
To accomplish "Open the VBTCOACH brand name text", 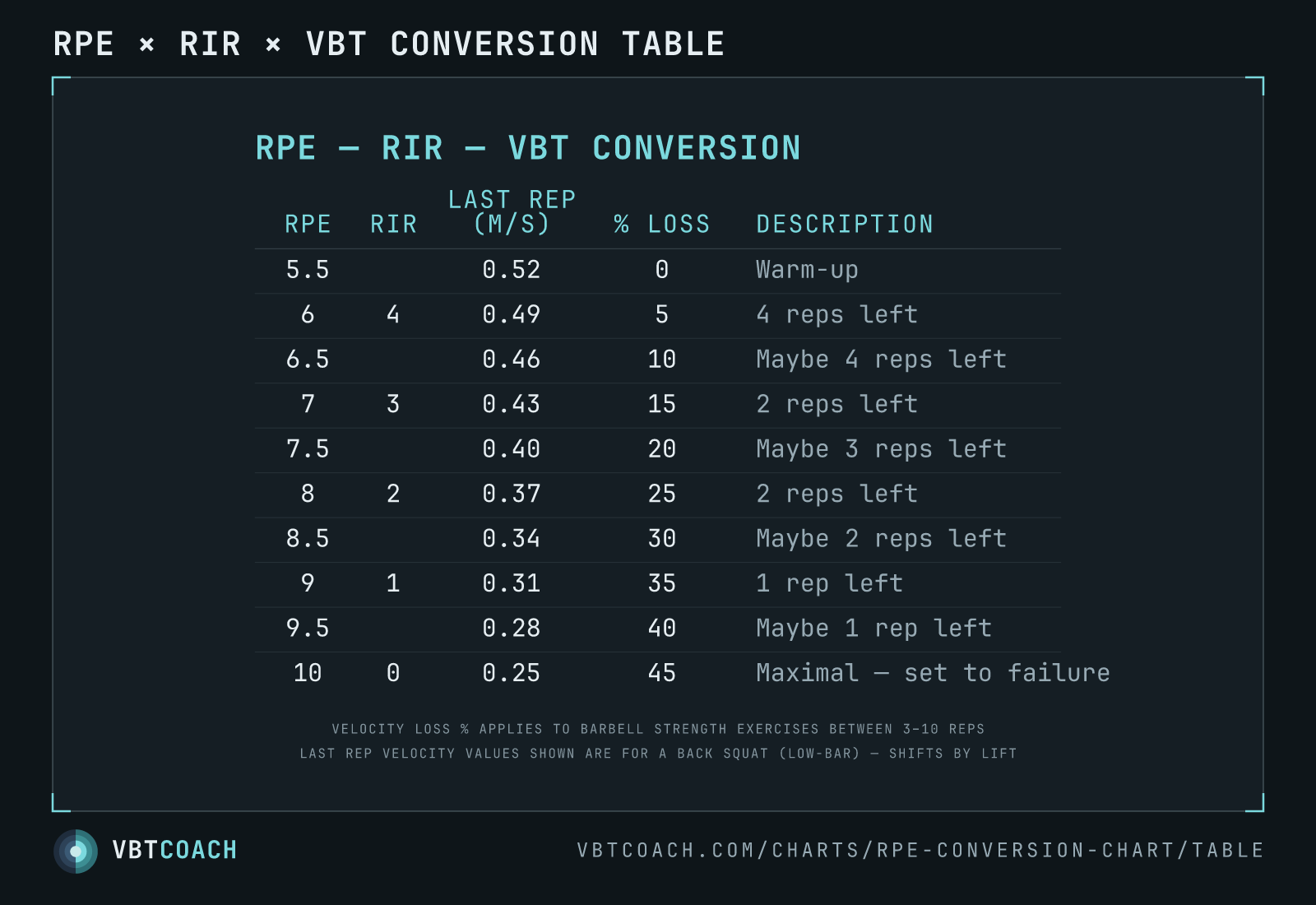I will tap(174, 851).
